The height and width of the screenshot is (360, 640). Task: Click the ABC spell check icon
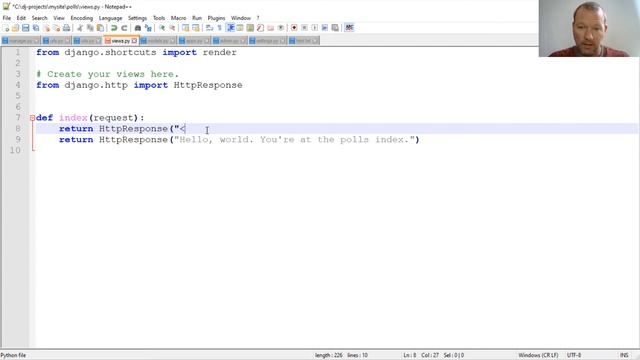[x=349, y=28]
